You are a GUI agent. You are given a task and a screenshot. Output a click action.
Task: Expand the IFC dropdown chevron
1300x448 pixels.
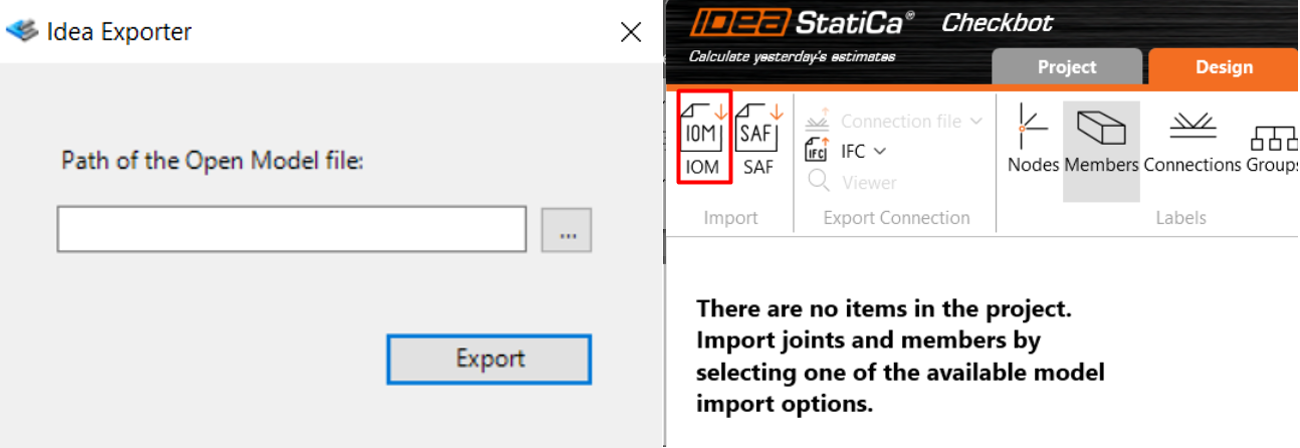880,152
